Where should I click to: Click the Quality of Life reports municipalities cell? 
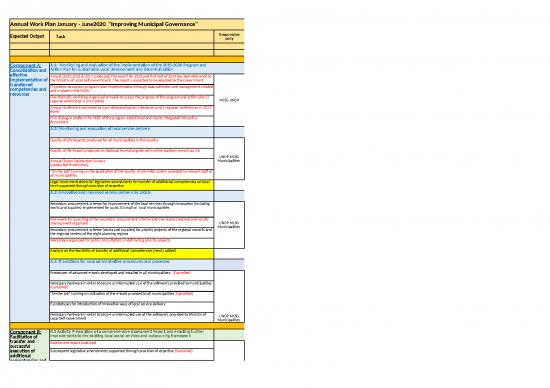point(132,142)
